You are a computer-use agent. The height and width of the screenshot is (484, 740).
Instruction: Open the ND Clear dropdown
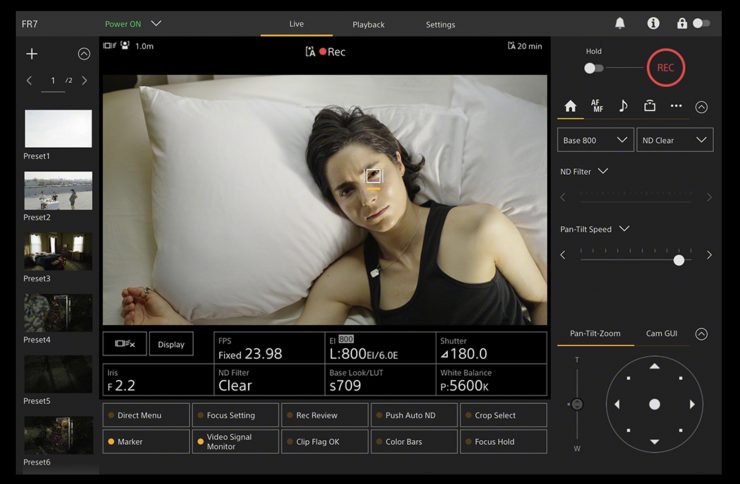tap(675, 140)
